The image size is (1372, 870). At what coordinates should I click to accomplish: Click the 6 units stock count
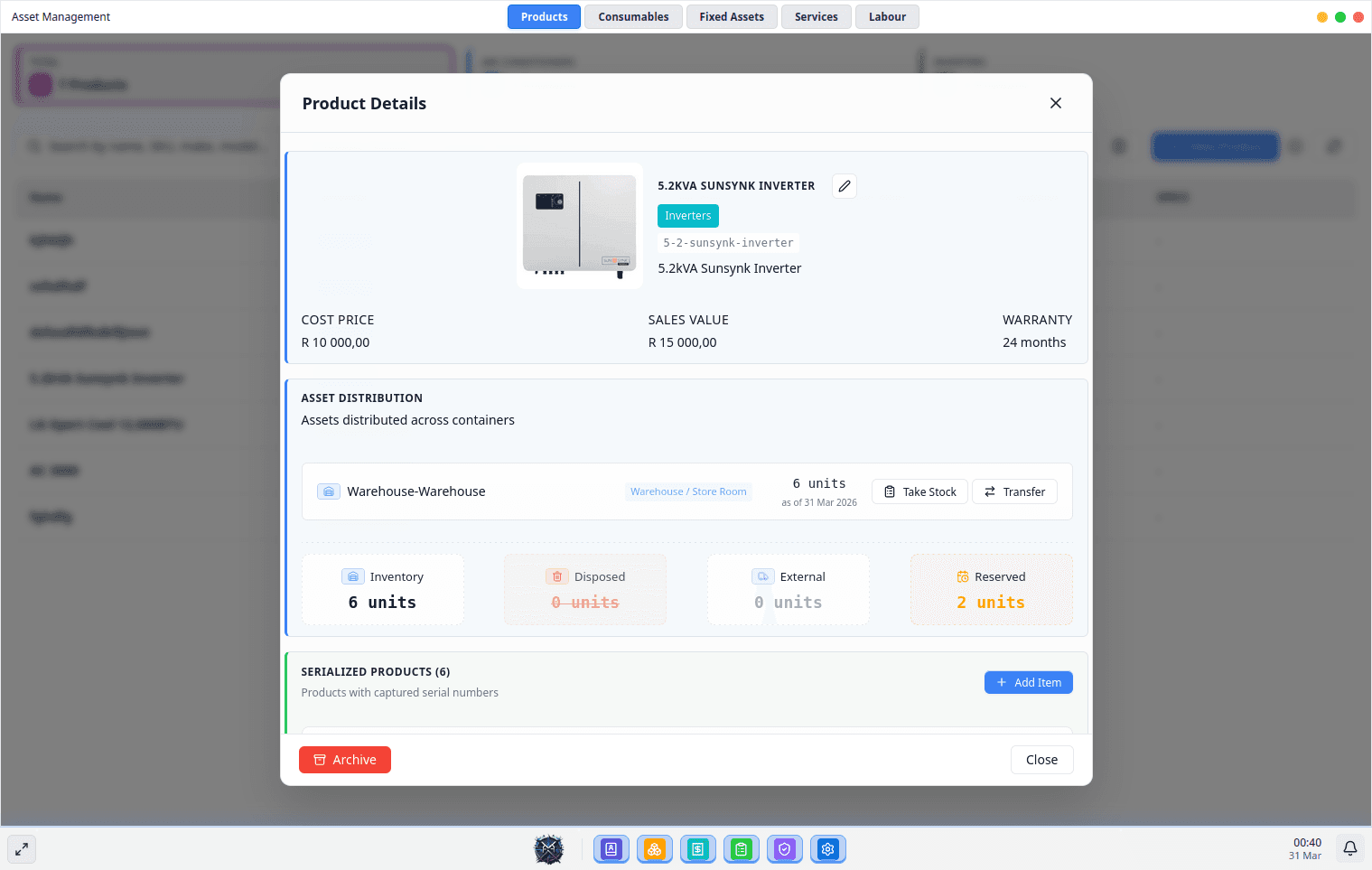tap(819, 483)
